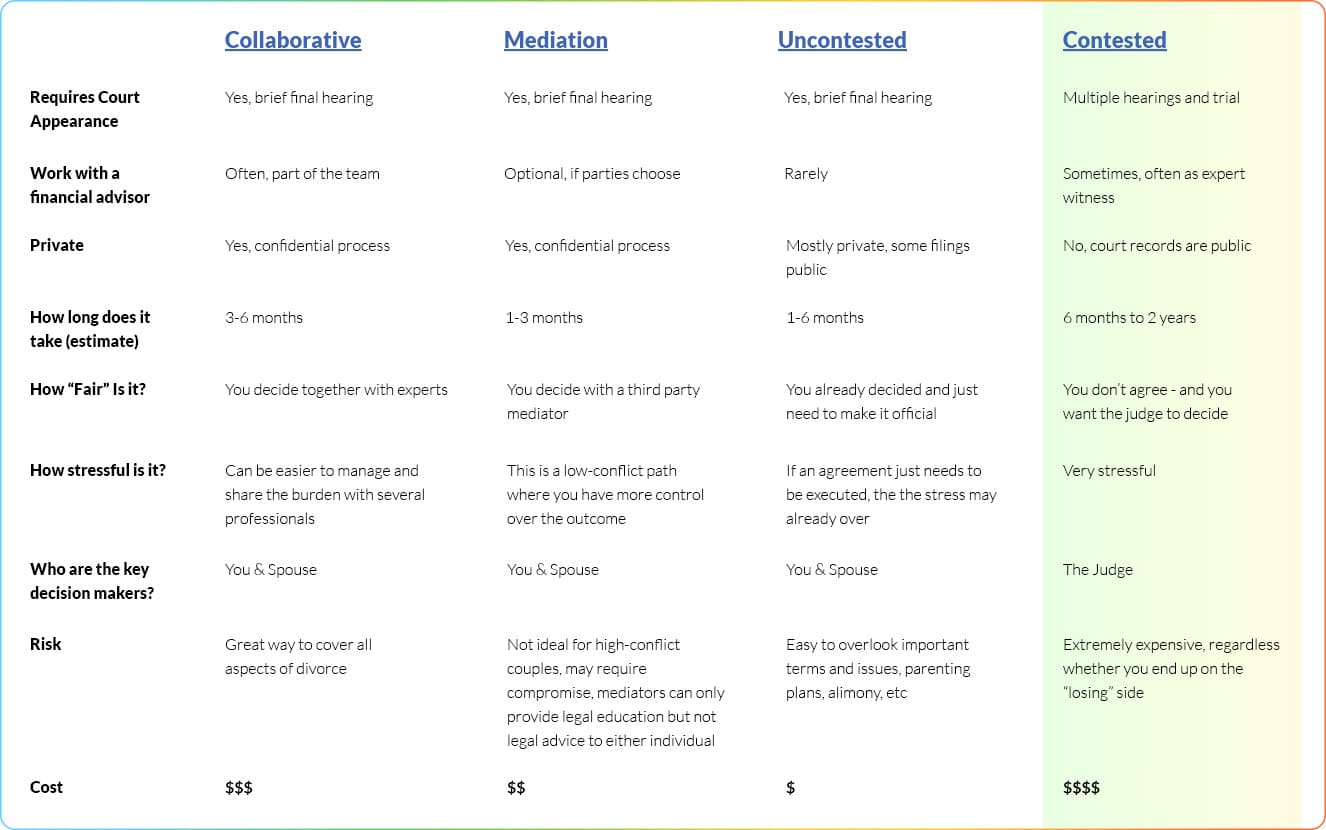Viewport: 1326px width, 830px height.
Task: Click 'You decide with a third party mediator'
Action: (602, 401)
